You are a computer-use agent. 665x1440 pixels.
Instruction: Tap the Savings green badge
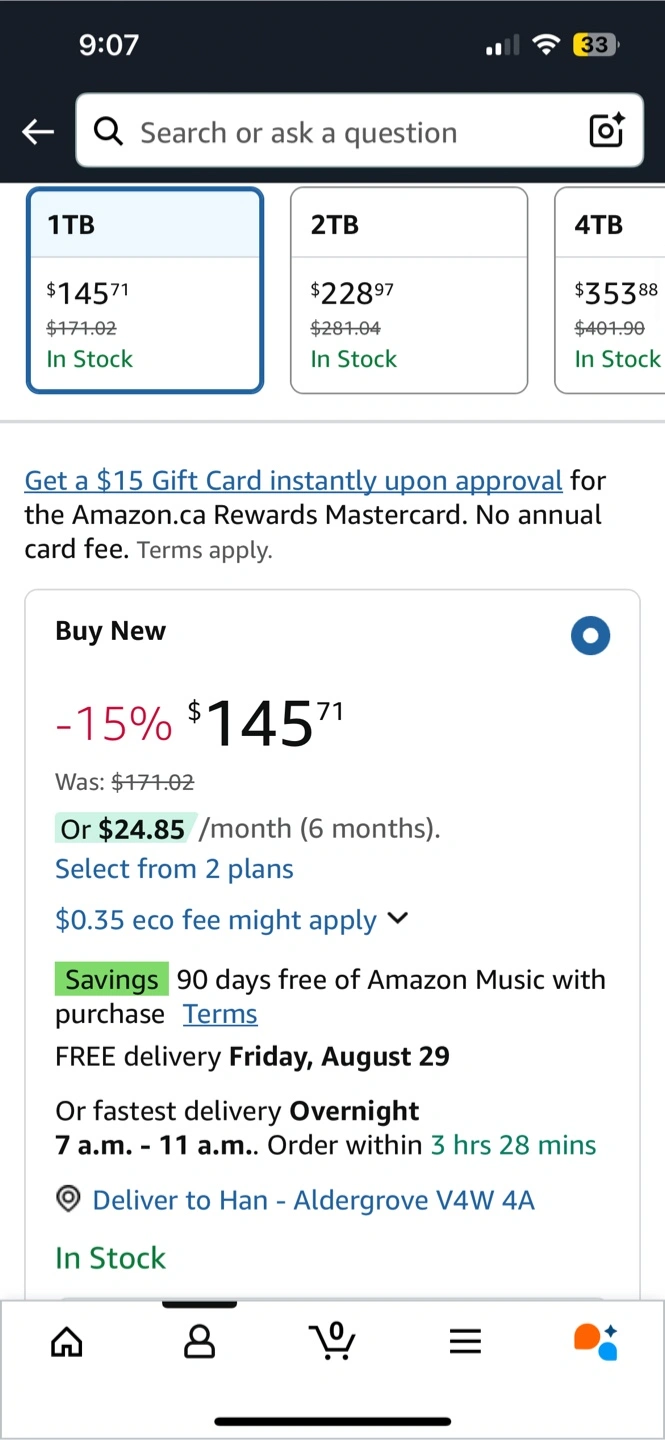[112, 980]
